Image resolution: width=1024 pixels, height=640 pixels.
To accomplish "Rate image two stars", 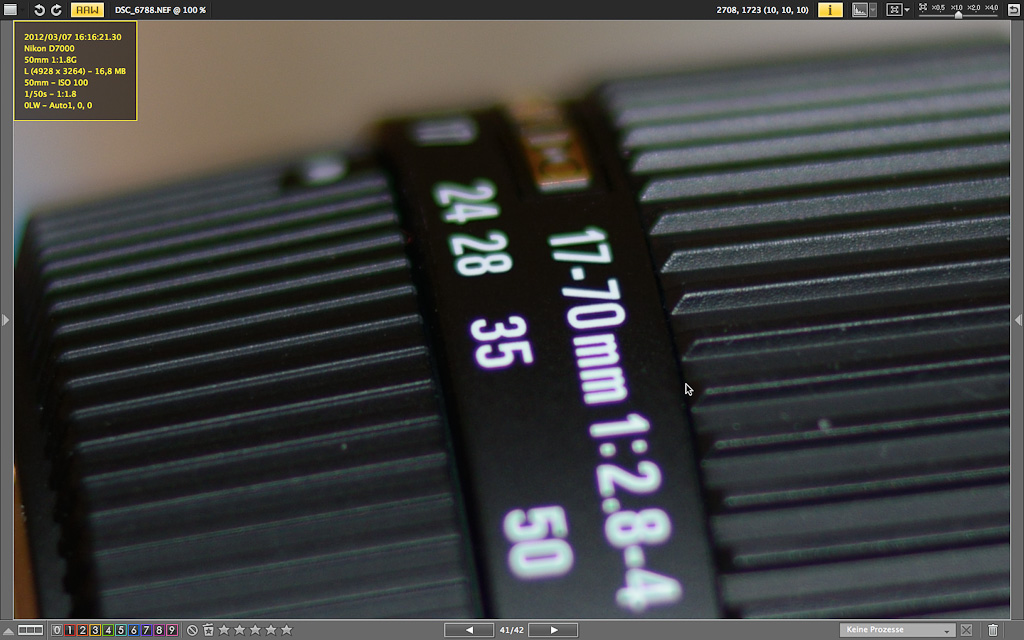I will point(240,630).
